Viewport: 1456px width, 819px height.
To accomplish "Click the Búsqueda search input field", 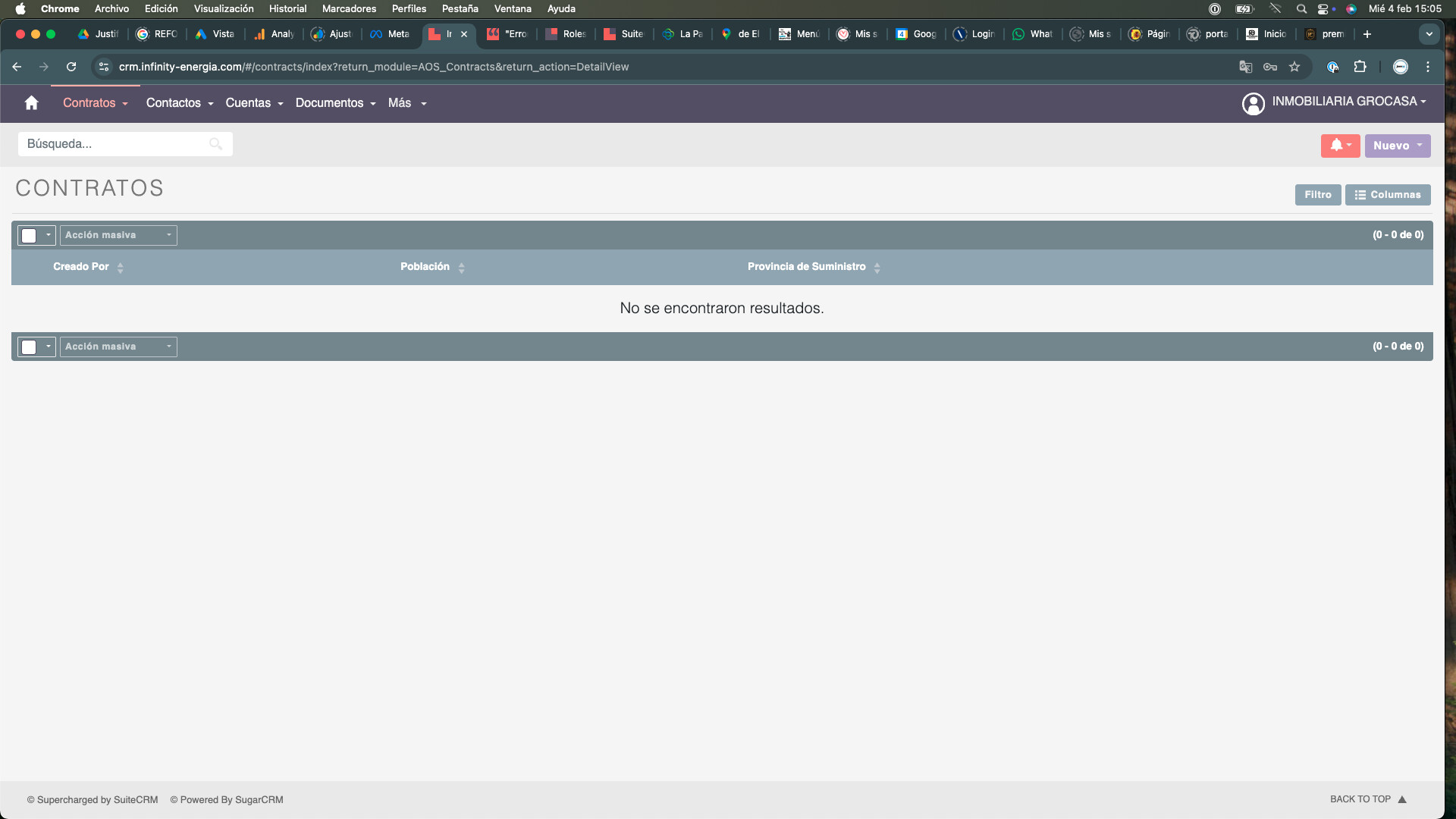I will point(114,144).
